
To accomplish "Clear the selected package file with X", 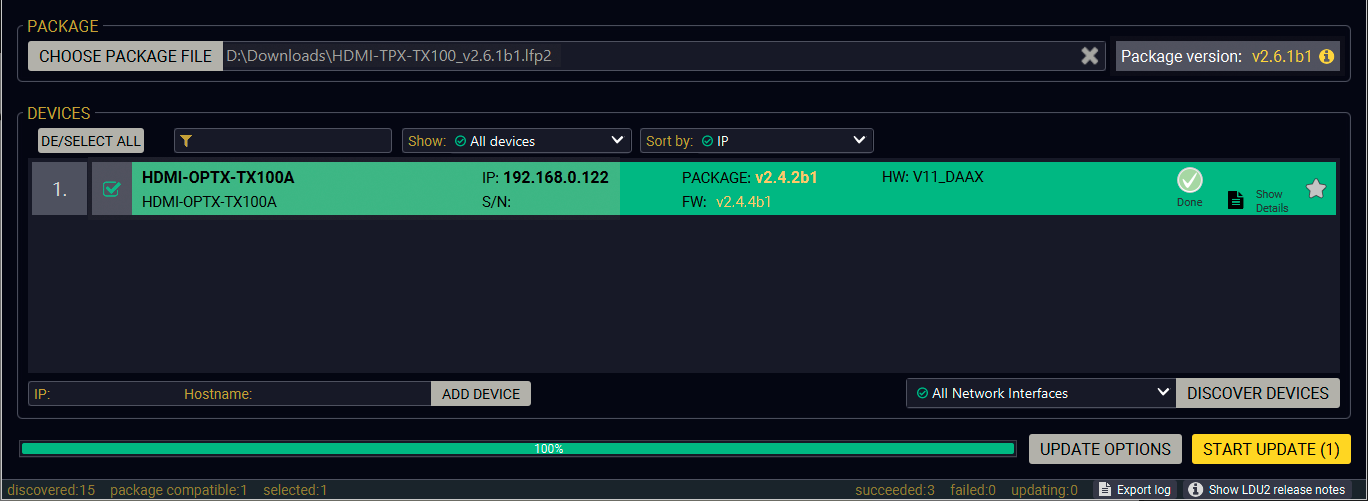I will click(x=1089, y=56).
